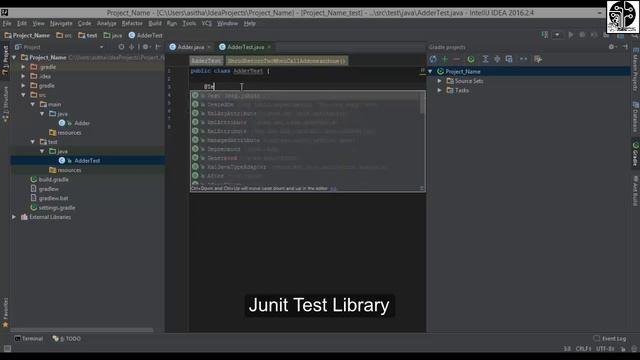Viewport: 640px width, 360px height.
Task: Hide the Gradle projects panel
Action: pyautogui.click(x=625, y=47)
